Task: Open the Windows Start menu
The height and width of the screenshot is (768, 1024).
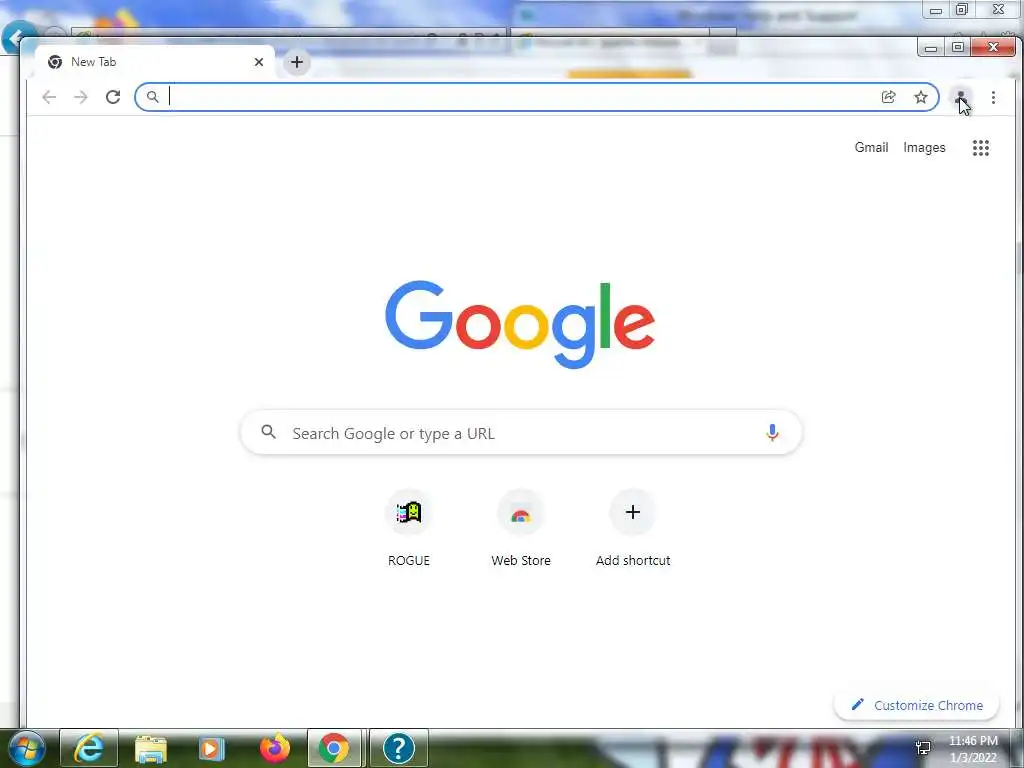Action: point(26,748)
